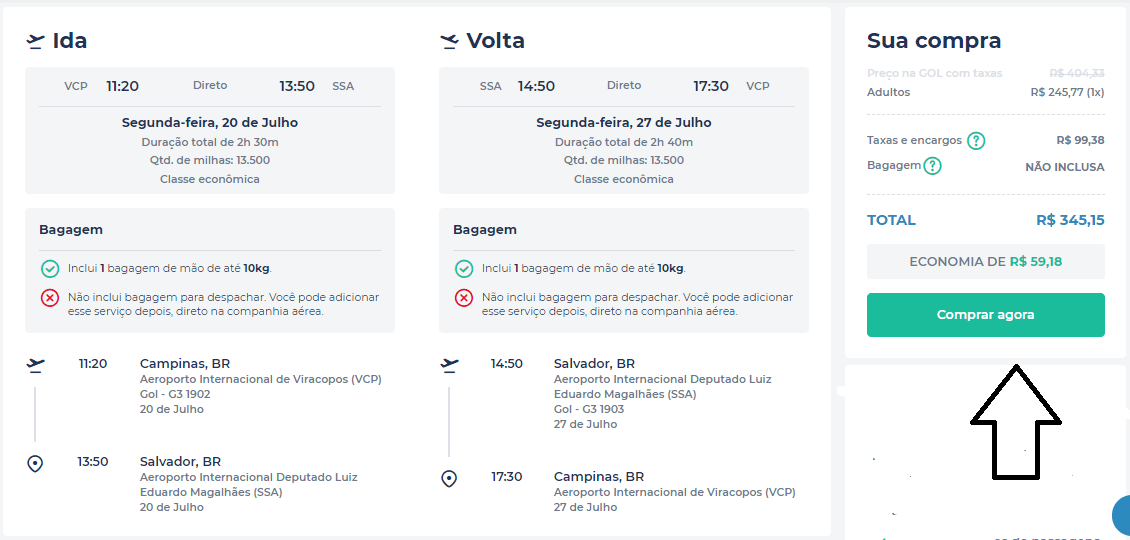1130x540 pixels.
Task: Click the Comprar agora button
Action: (985, 315)
